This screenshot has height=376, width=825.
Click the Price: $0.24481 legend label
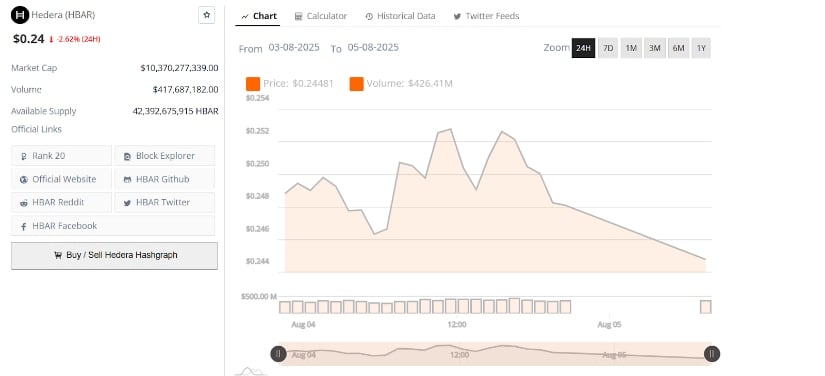tap(298, 84)
